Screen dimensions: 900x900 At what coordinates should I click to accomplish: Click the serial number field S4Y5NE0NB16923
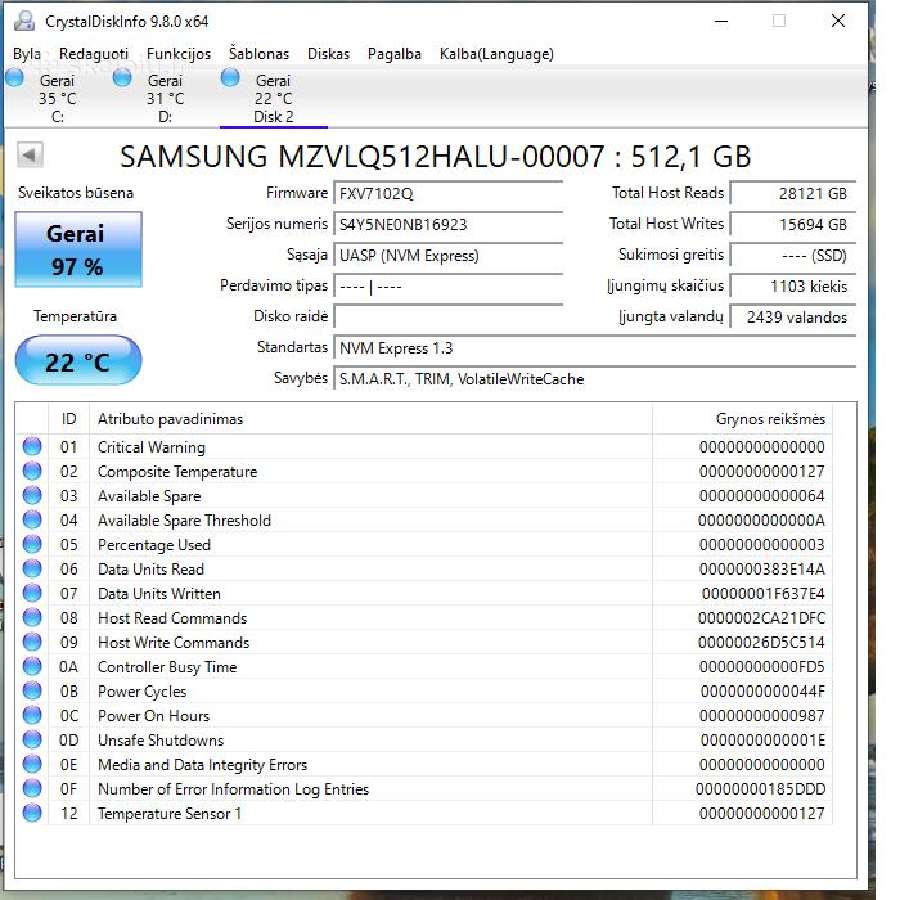click(x=448, y=224)
